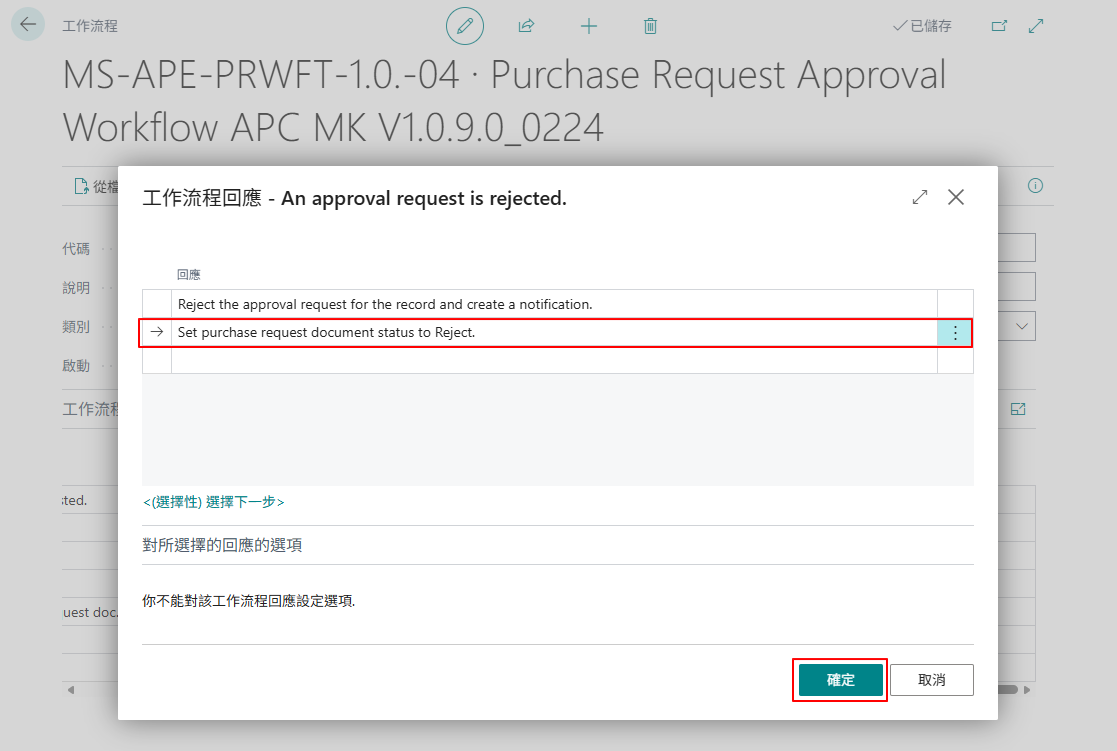Click the left scroll arrow on the background page

tap(71, 690)
